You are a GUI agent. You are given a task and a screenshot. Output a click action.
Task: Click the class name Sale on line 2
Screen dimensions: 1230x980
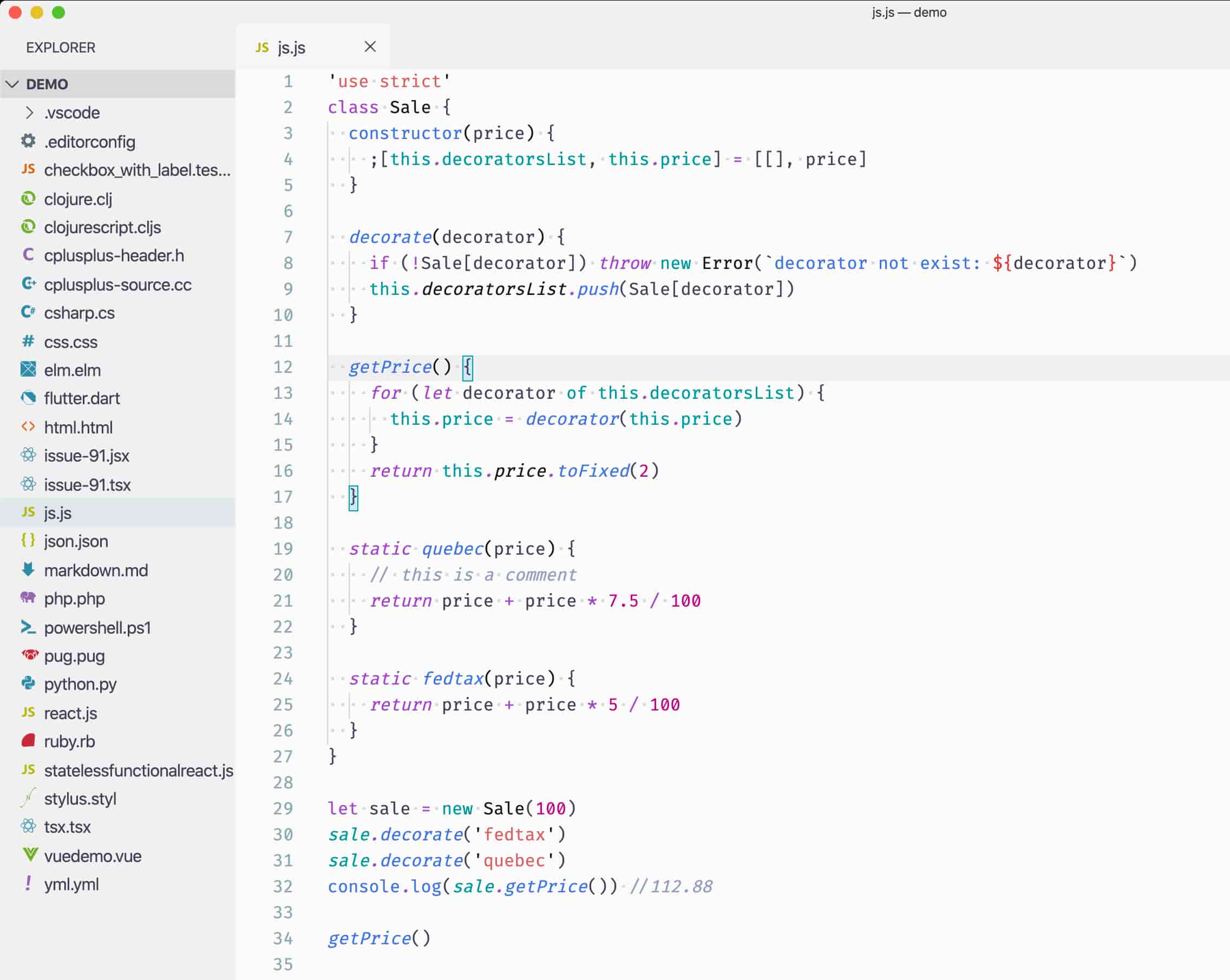click(410, 107)
